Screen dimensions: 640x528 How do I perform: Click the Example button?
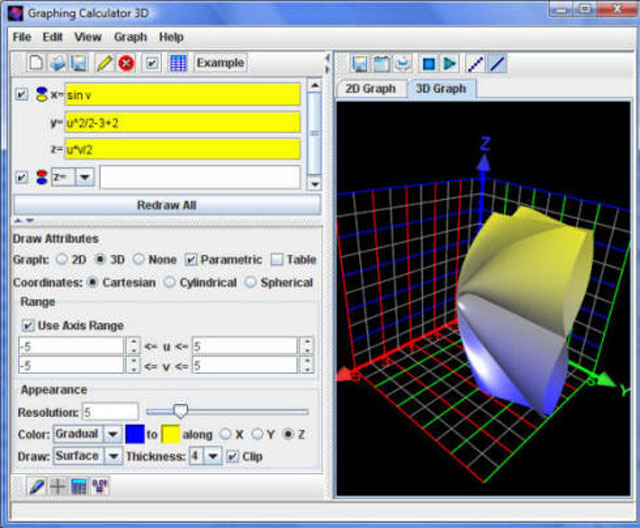pyautogui.click(x=220, y=63)
